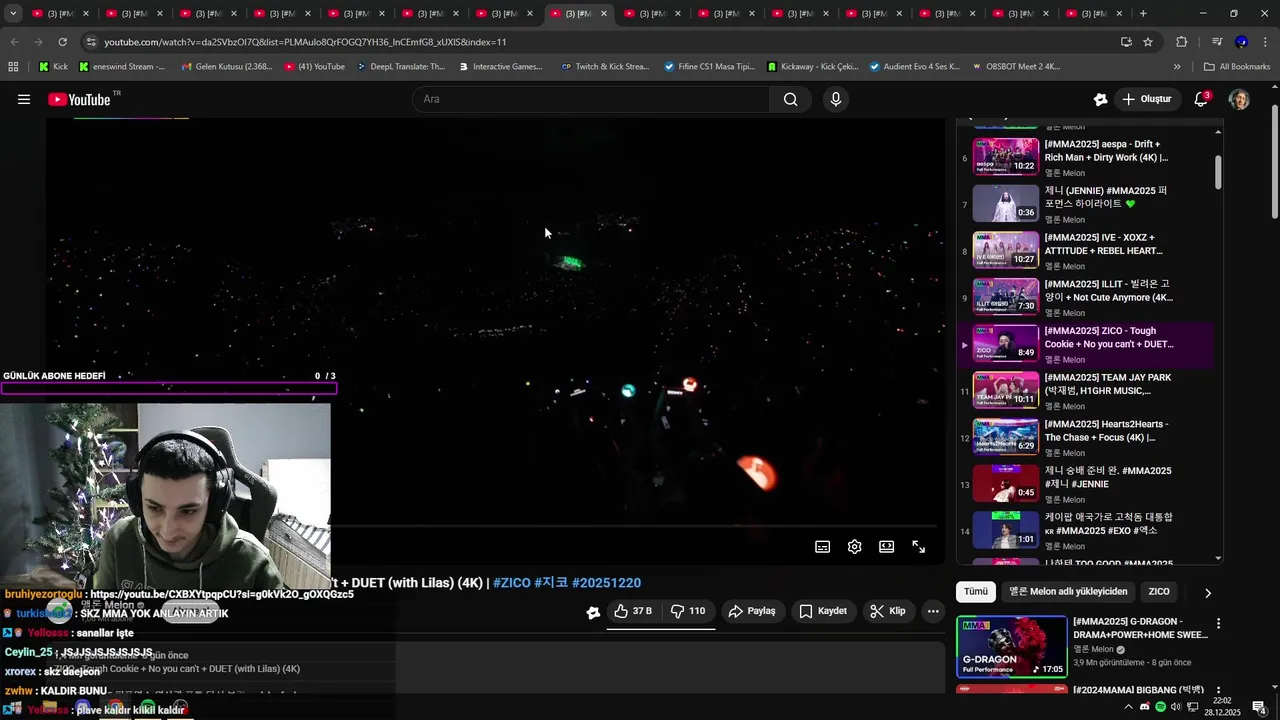Open the Windows notification center
Viewport: 1280px width, 720px height.
(x=1260, y=707)
